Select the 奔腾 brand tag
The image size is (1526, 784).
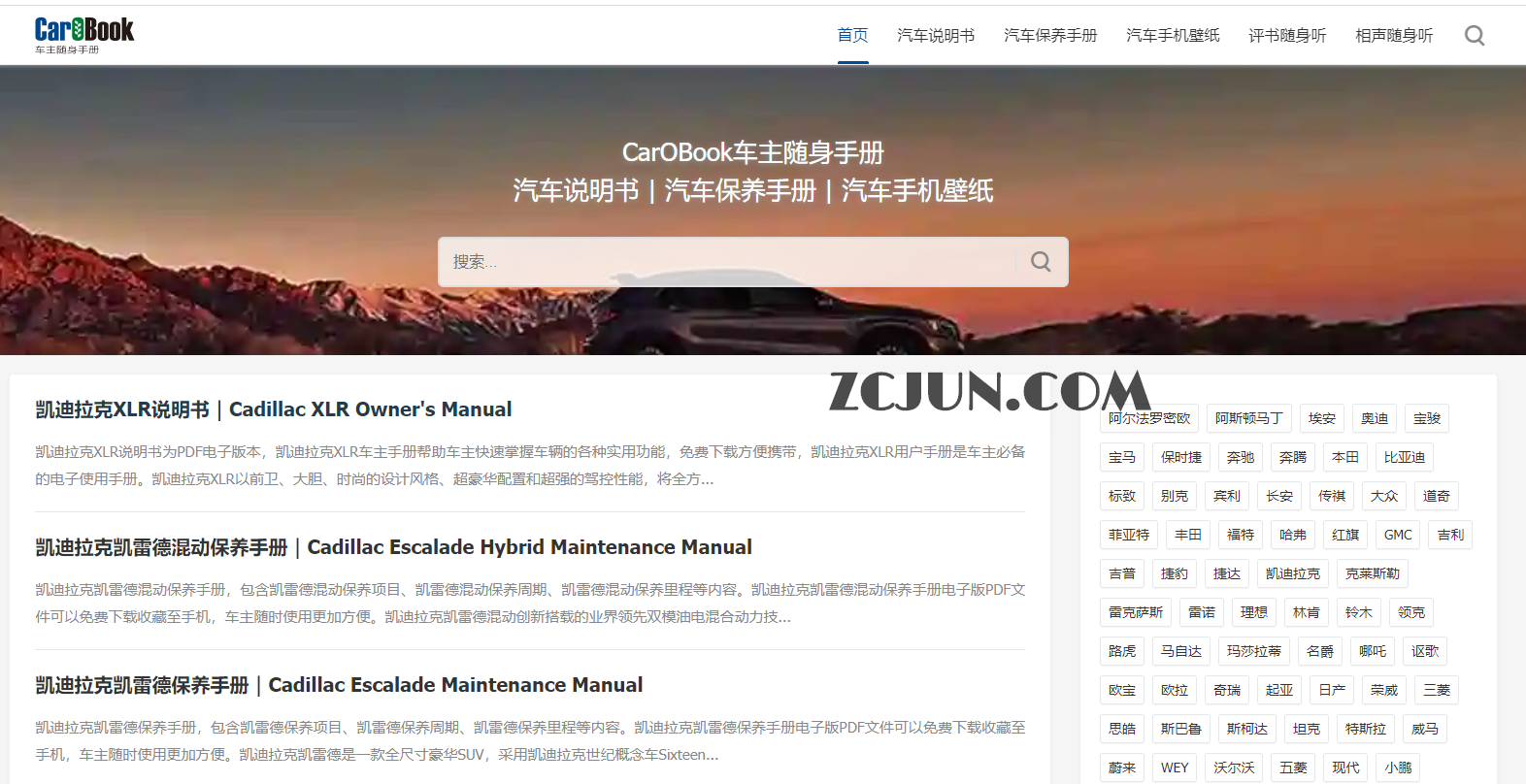click(x=1293, y=457)
